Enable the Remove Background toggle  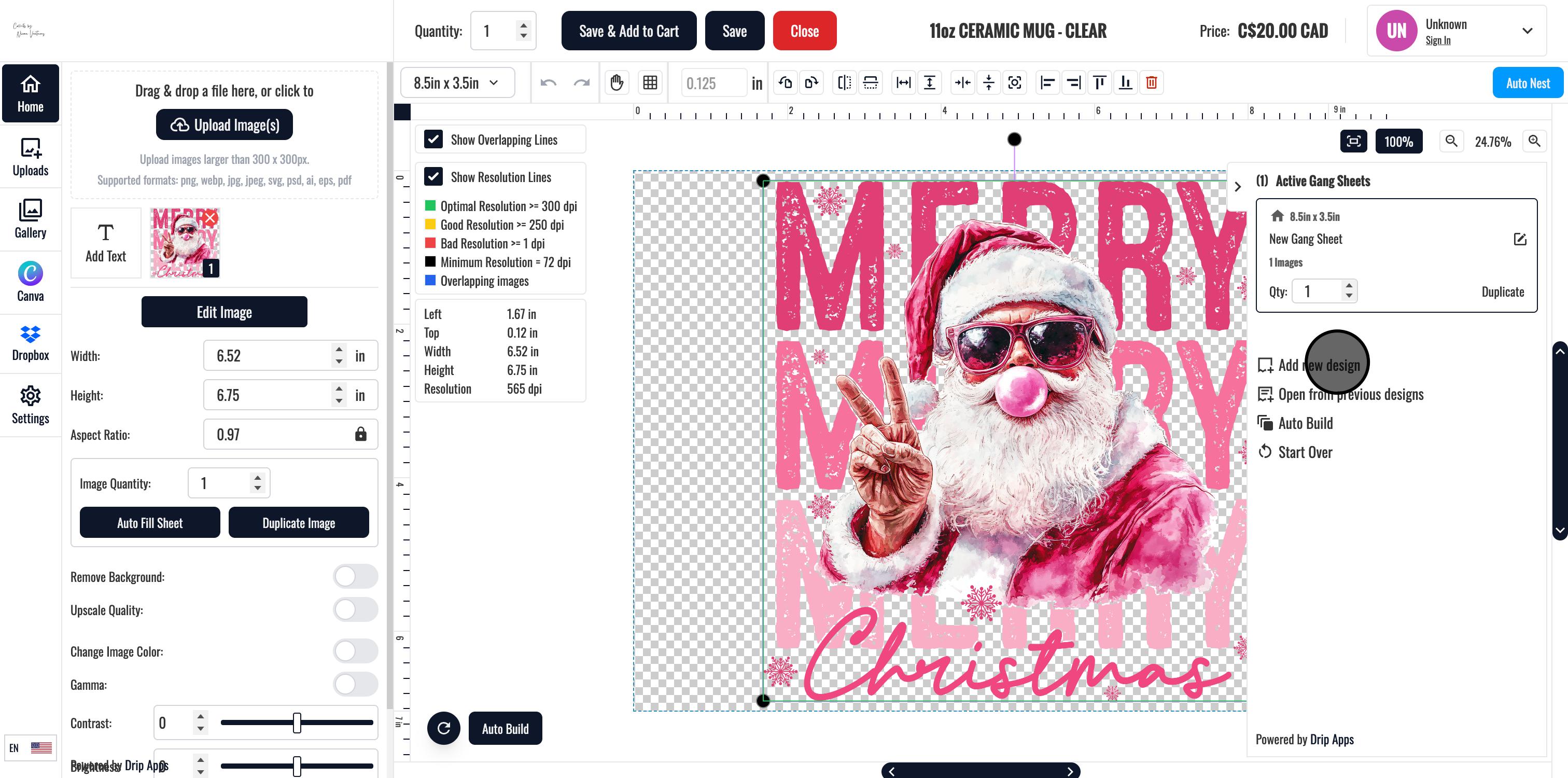[x=356, y=577]
